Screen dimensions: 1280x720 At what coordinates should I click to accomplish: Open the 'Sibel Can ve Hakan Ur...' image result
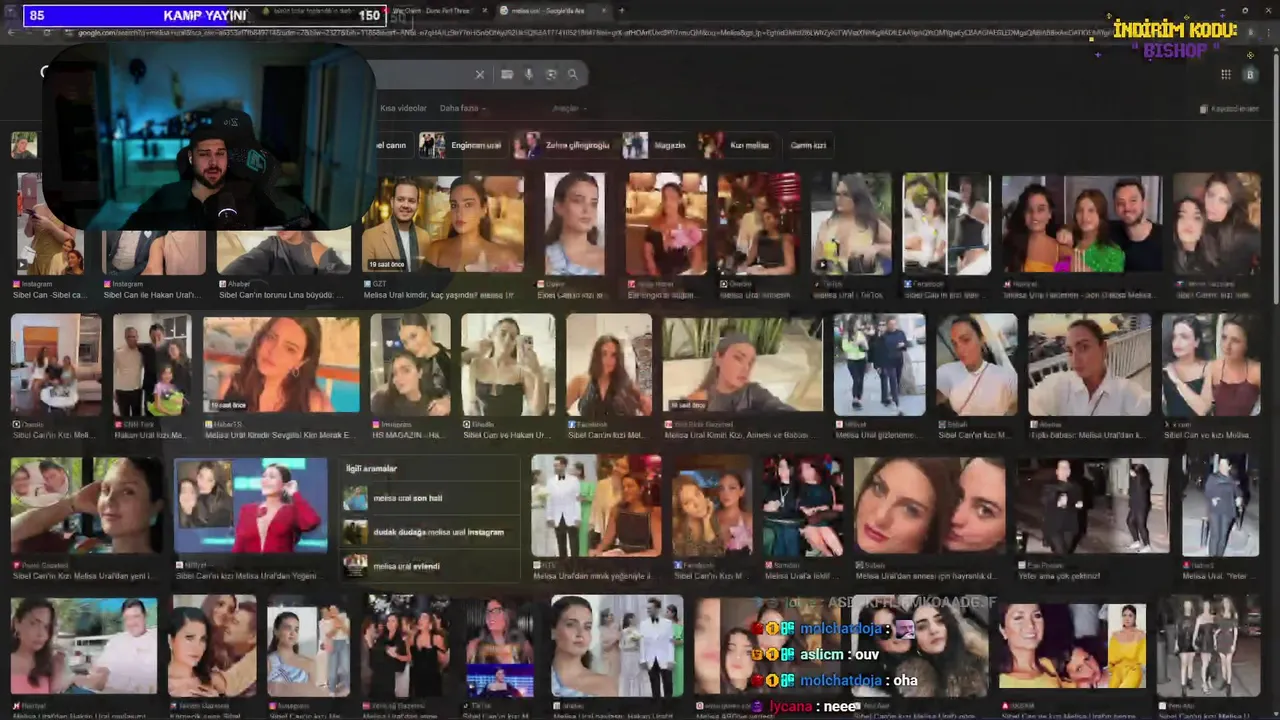(508, 364)
